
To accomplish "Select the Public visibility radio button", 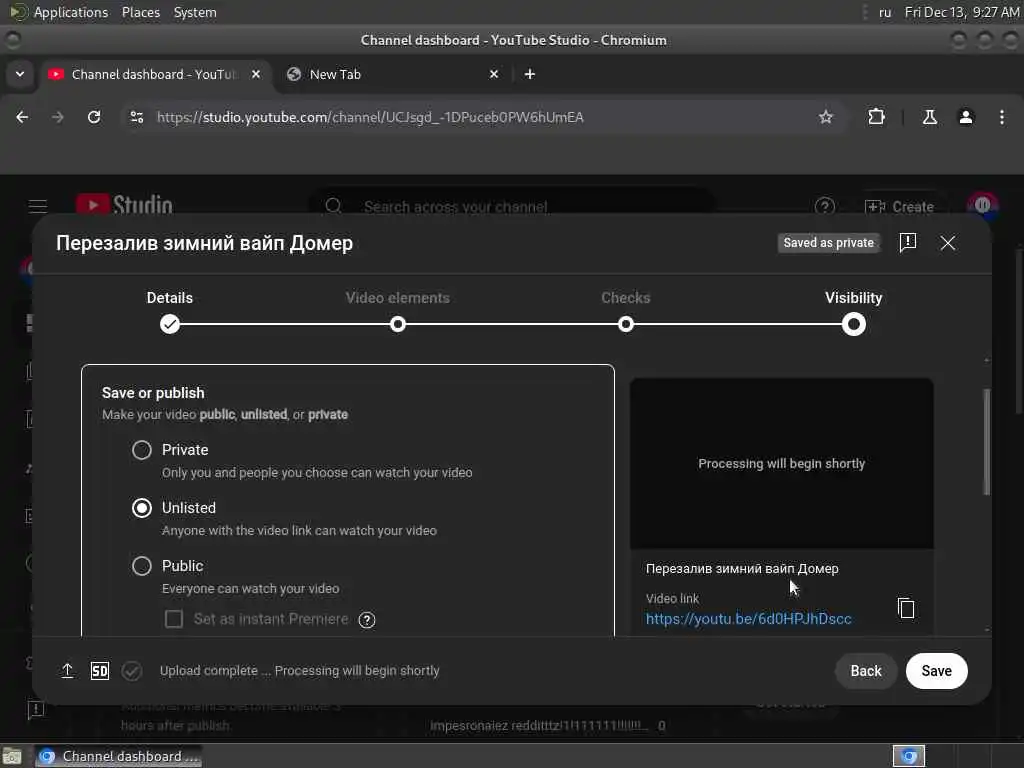I will [x=142, y=566].
